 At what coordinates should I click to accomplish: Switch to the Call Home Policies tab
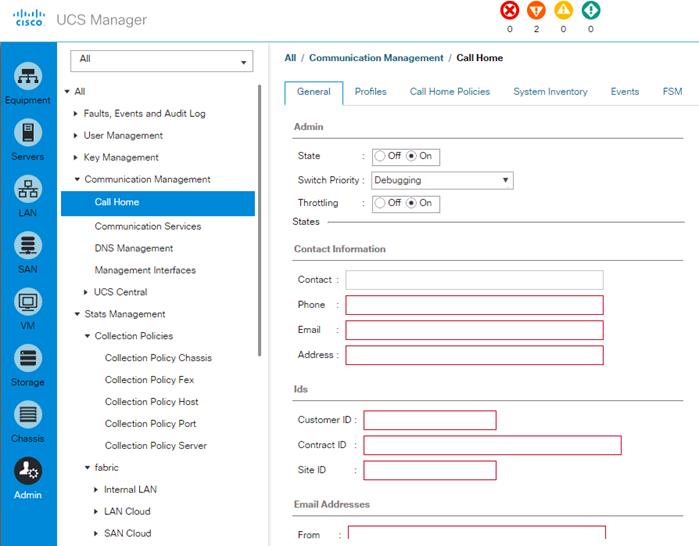(450, 92)
